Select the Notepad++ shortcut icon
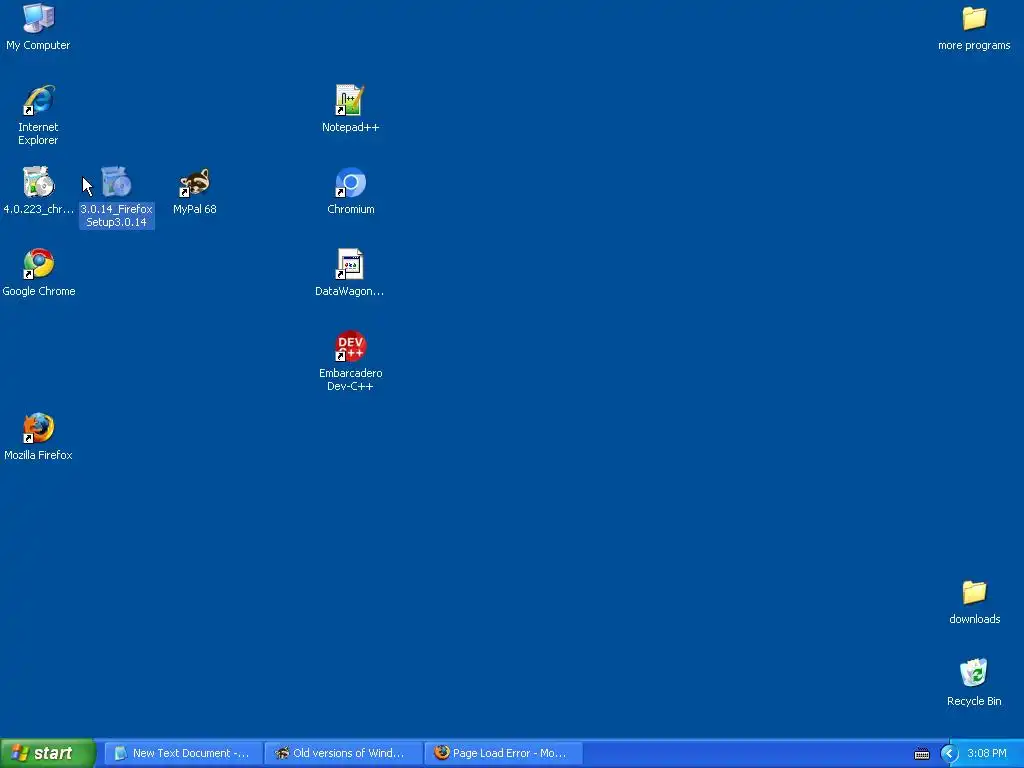 tap(350, 100)
